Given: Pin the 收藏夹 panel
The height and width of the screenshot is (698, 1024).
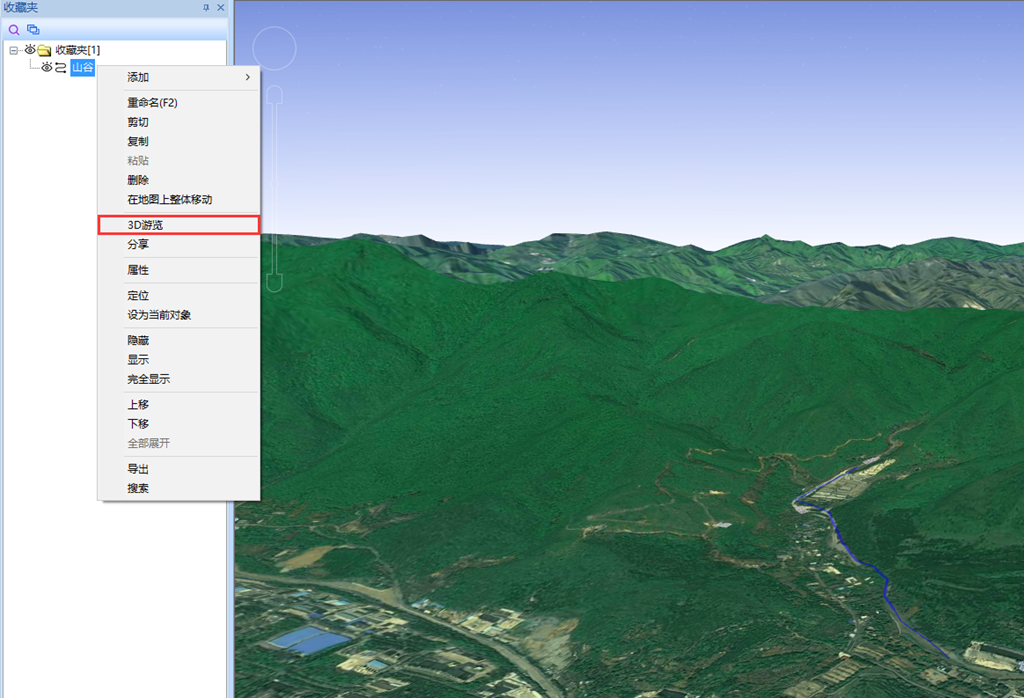Looking at the screenshot, I should coord(206,8).
